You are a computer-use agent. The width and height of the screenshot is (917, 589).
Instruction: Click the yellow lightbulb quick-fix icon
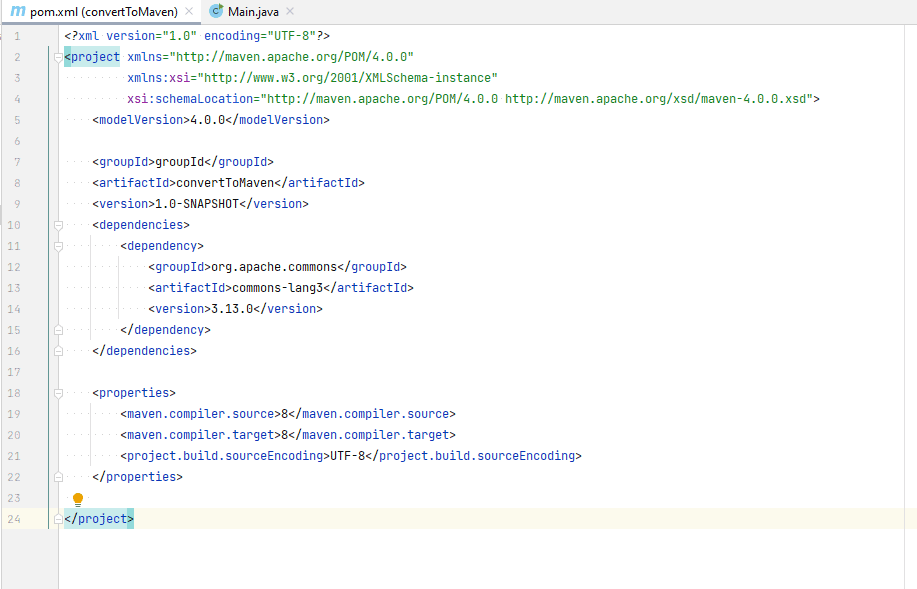point(78,499)
